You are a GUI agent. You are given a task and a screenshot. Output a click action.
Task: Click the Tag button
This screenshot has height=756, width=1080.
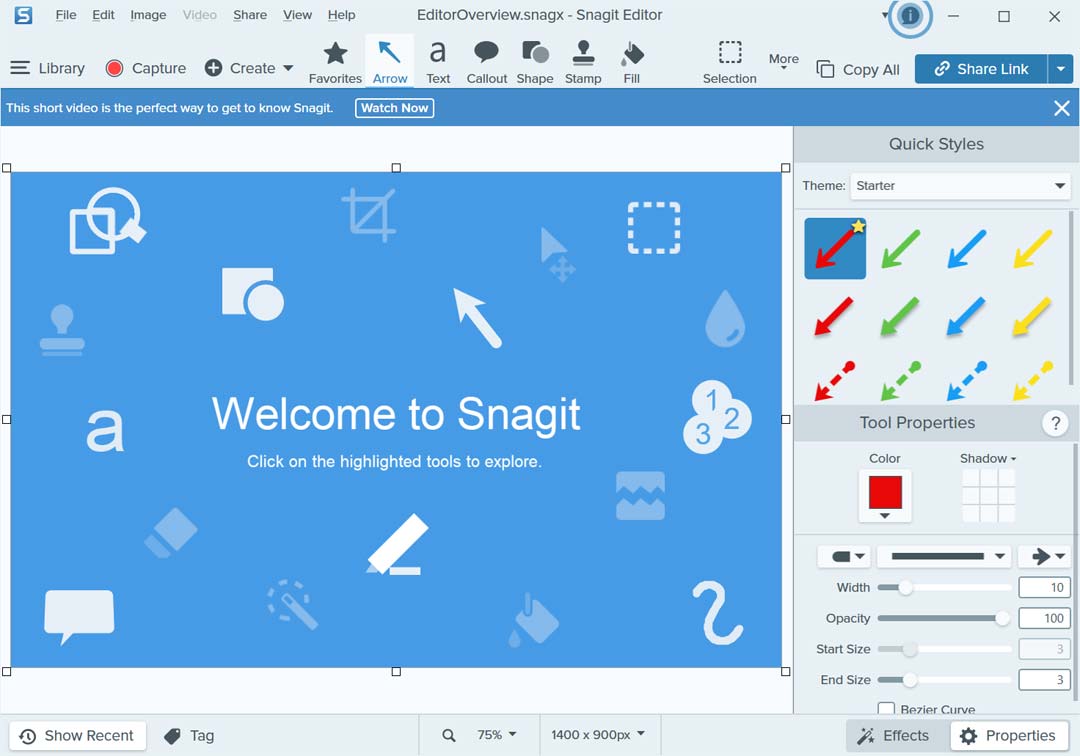click(x=189, y=735)
